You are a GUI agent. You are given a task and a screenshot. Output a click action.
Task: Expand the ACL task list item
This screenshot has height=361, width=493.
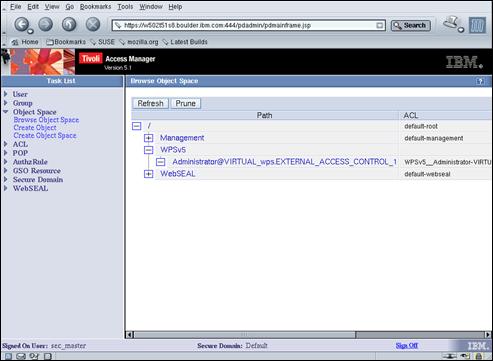[x=6, y=144]
